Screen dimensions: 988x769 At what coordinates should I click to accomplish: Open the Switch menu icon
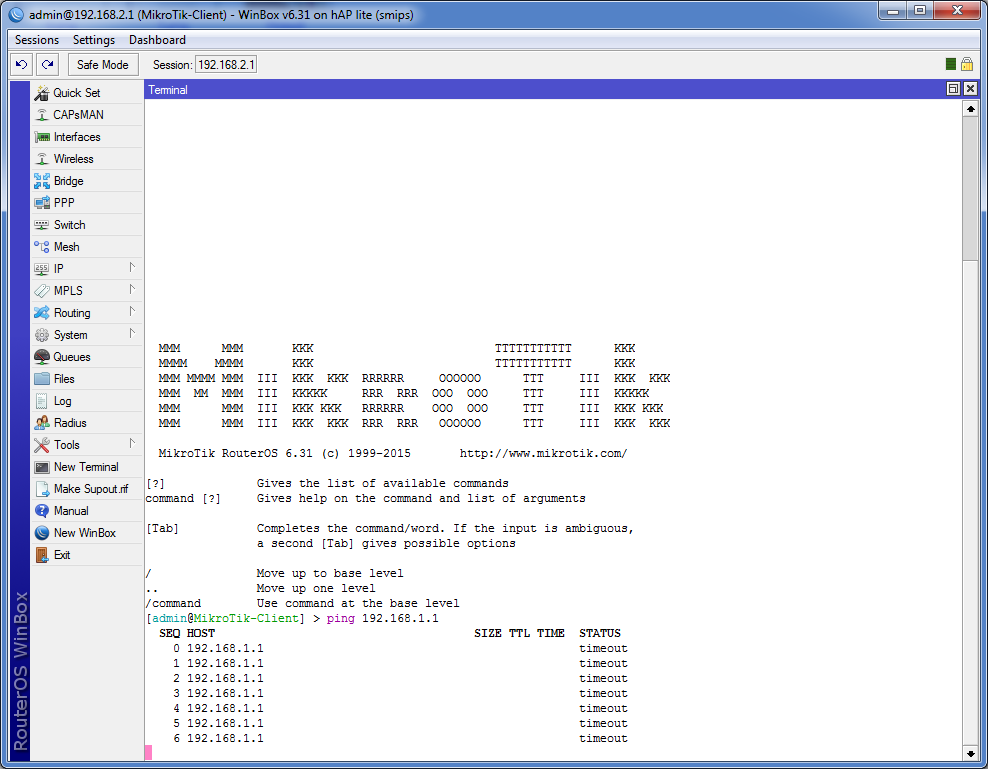42,225
